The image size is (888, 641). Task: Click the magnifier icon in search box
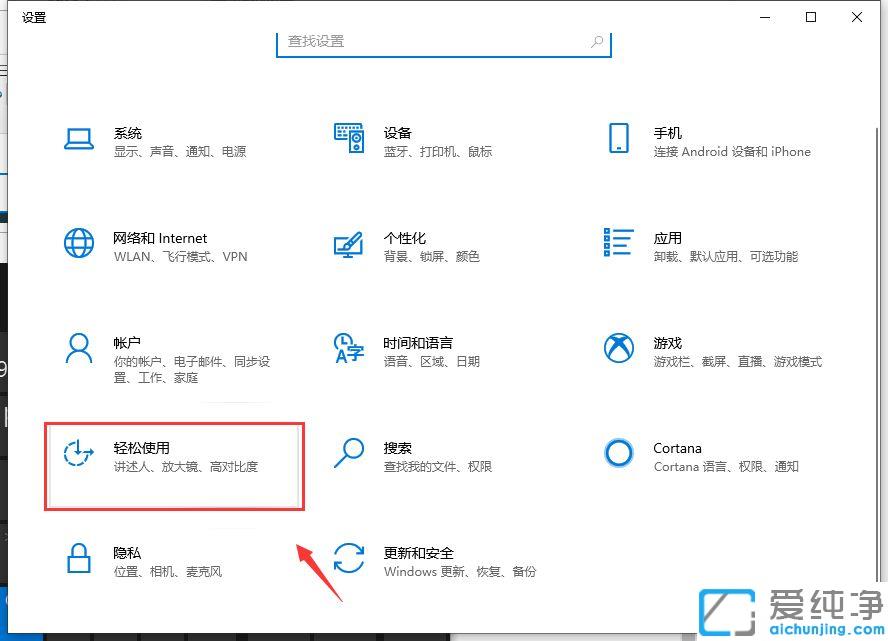point(596,41)
